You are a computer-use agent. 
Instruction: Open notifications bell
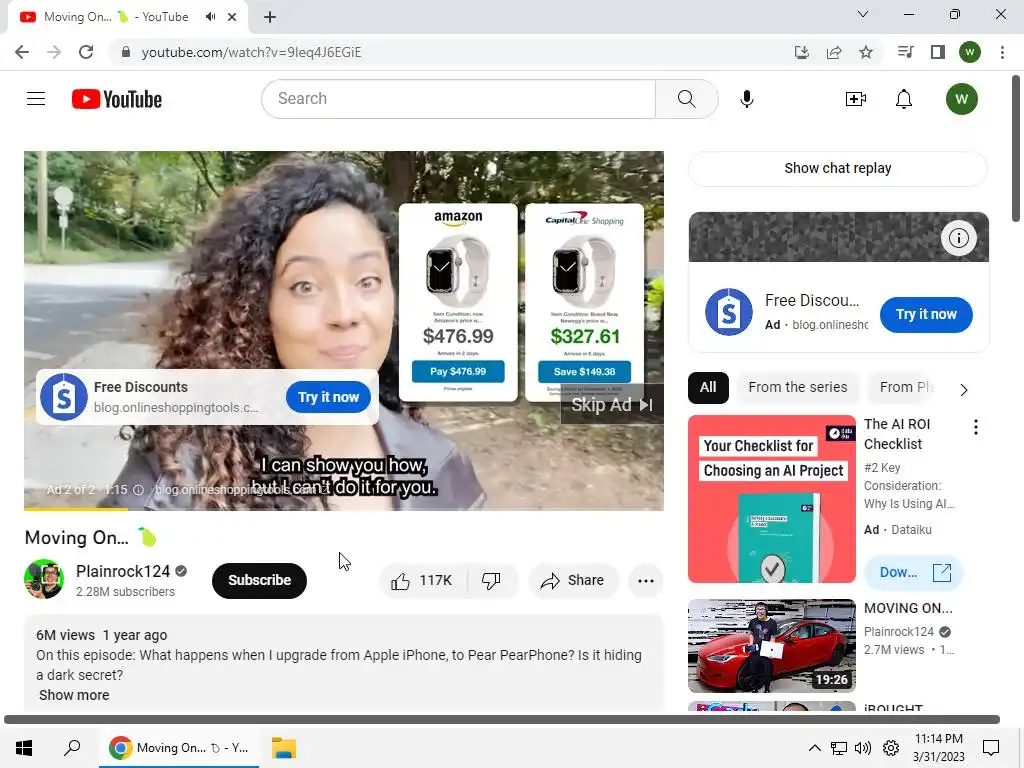[904, 99]
